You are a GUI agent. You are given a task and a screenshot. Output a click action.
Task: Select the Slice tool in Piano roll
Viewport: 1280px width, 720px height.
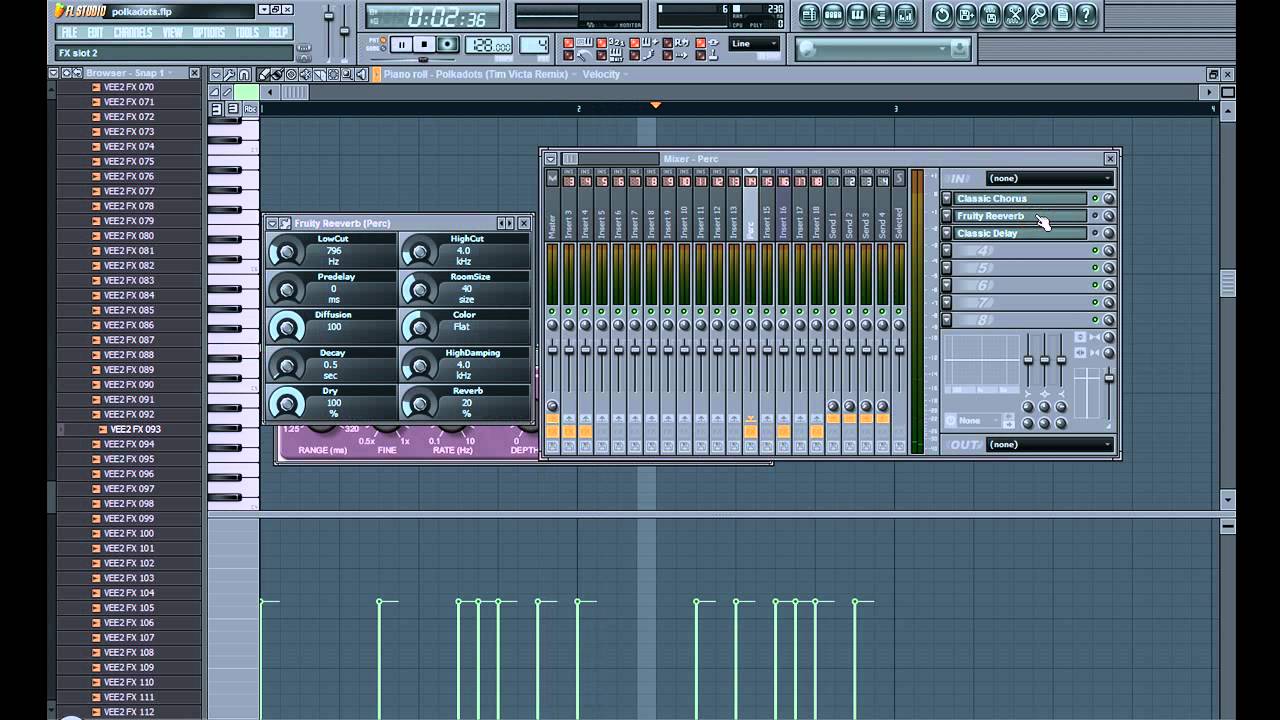click(x=319, y=74)
